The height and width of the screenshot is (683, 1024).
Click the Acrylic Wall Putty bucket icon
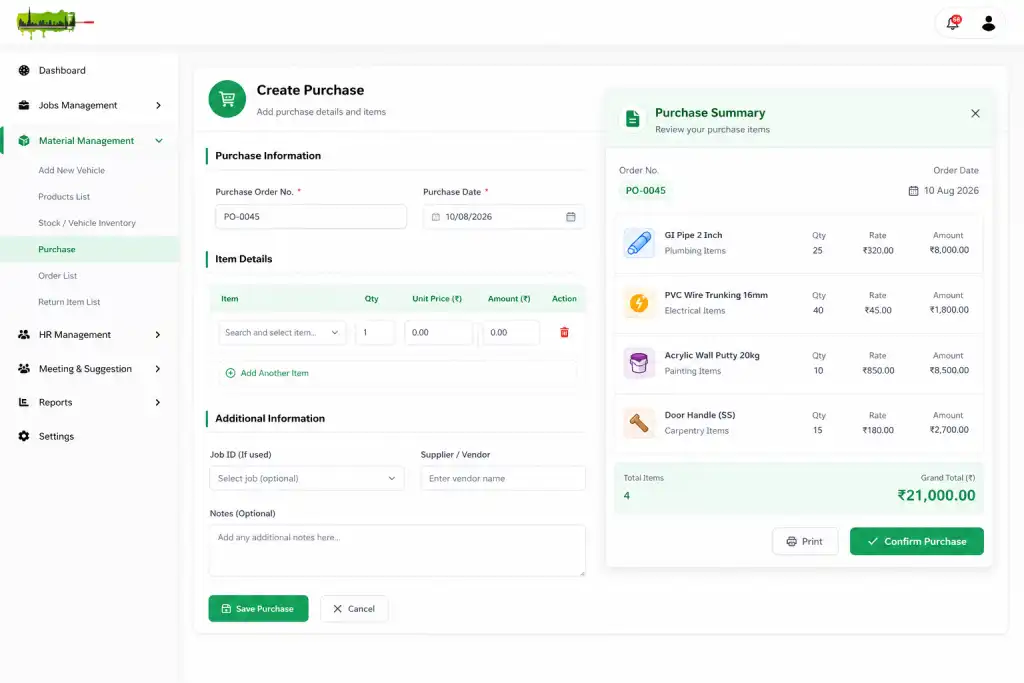point(639,363)
